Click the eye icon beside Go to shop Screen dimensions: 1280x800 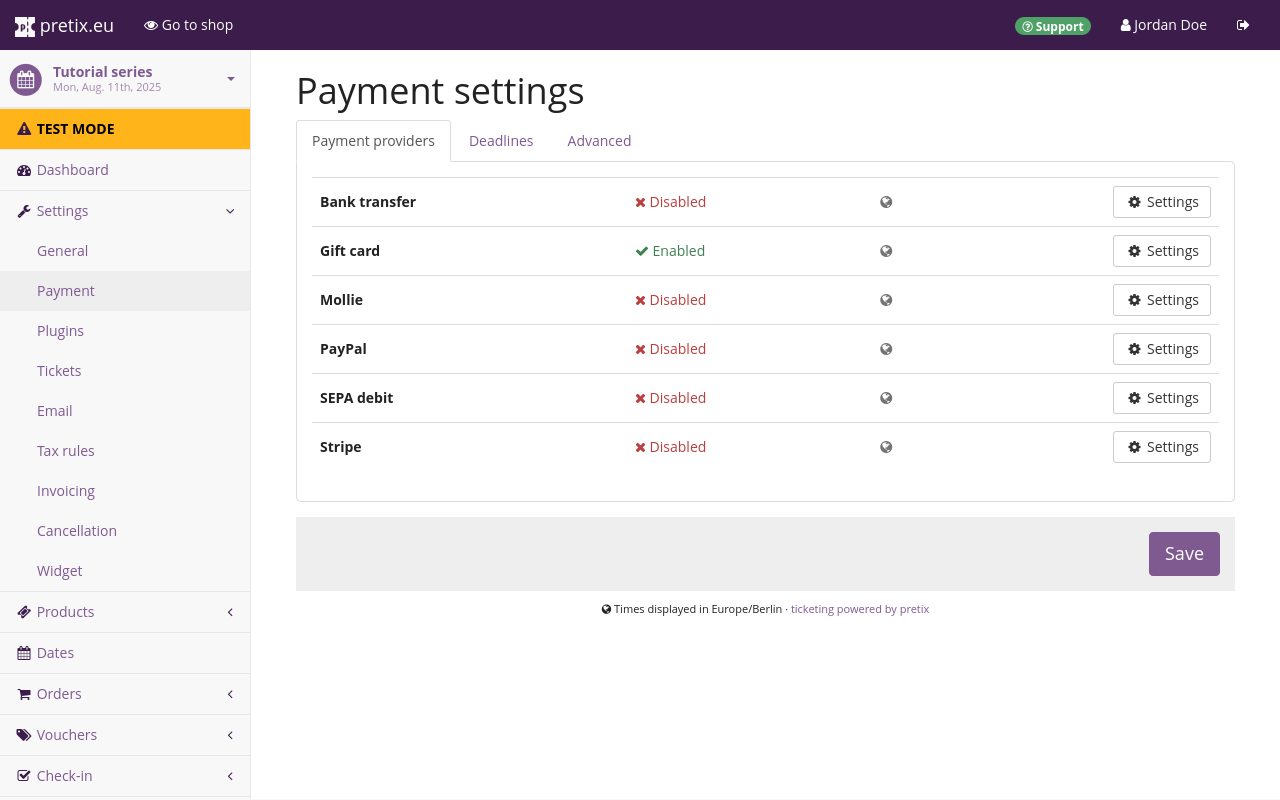[151, 25]
